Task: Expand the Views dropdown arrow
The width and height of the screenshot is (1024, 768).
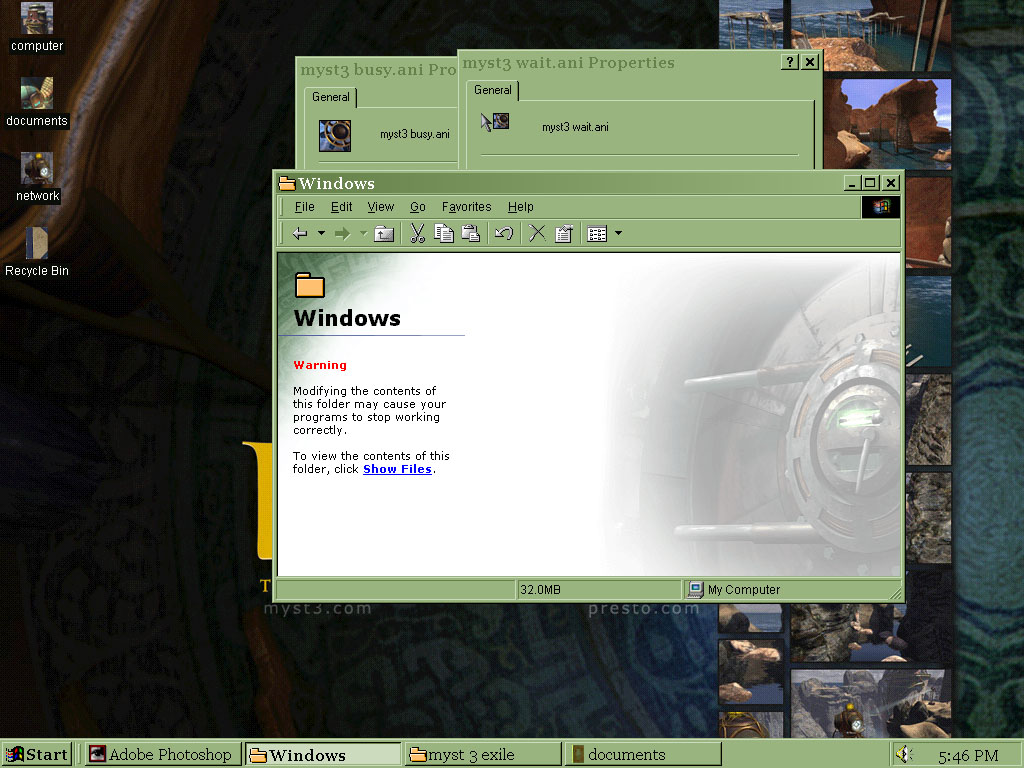Action: click(618, 234)
